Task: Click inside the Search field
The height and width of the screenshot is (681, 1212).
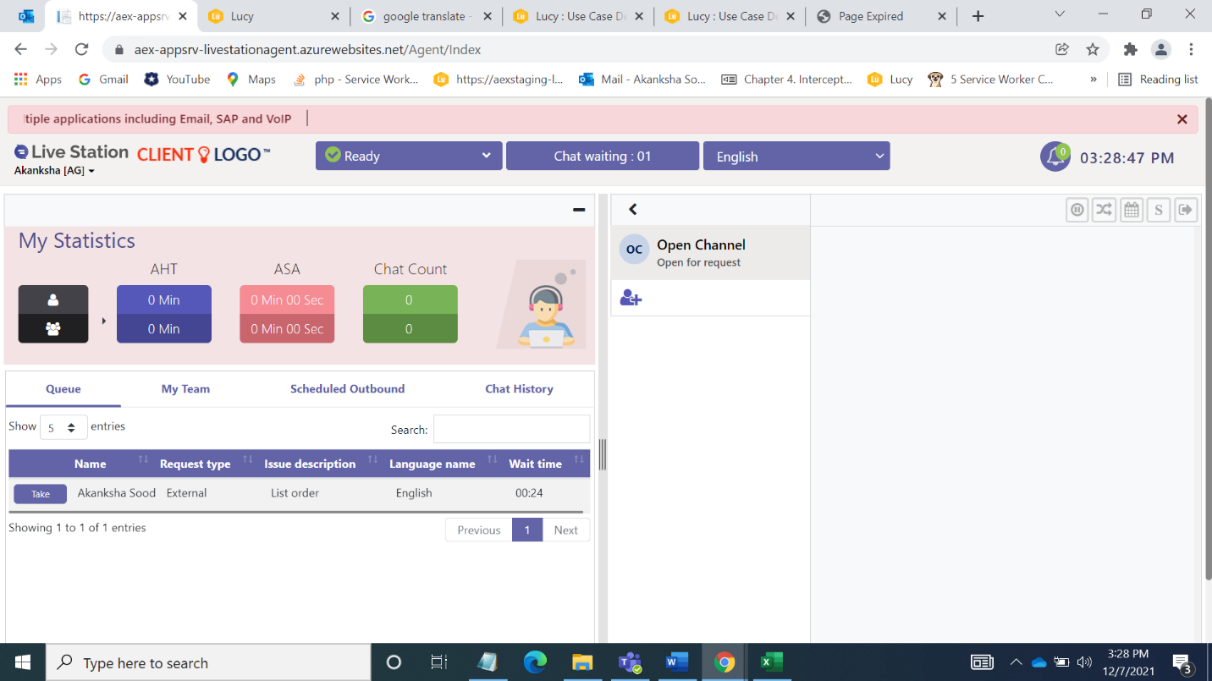Action: click(511, 428)
